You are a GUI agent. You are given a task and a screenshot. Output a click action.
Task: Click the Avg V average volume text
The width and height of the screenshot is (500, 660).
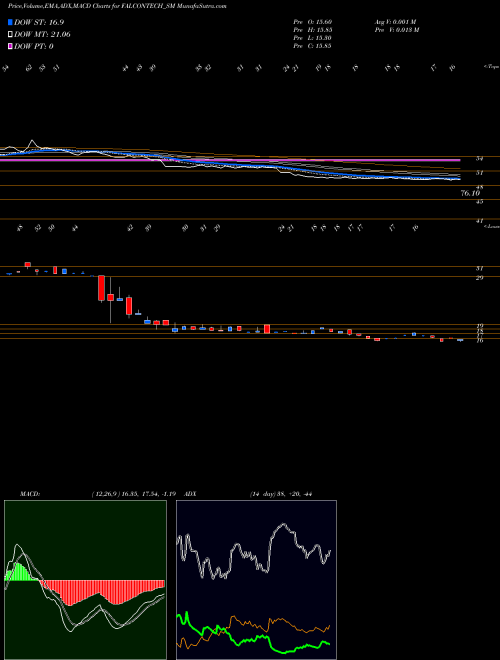tap(395, 22)
